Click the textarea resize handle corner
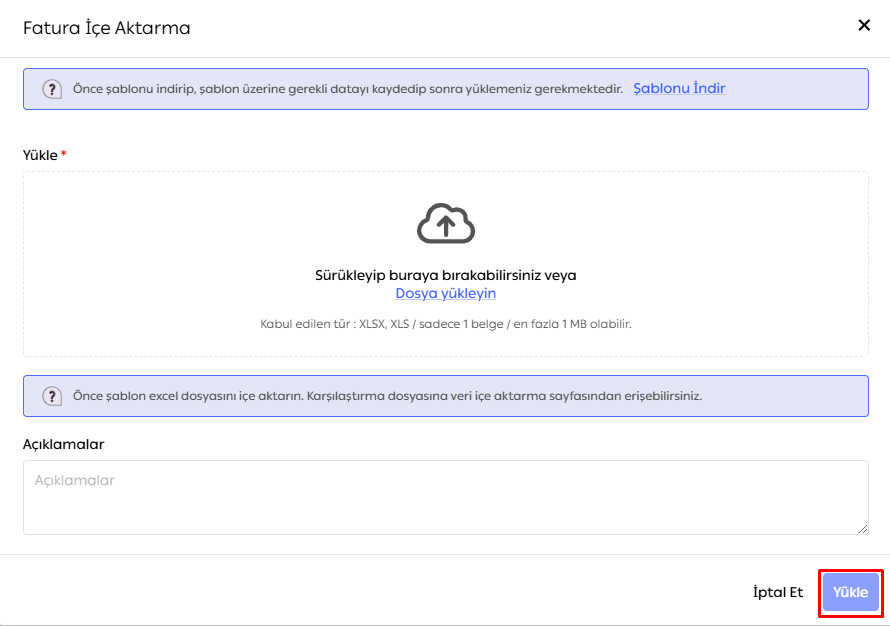 click(x=863, y=529)
